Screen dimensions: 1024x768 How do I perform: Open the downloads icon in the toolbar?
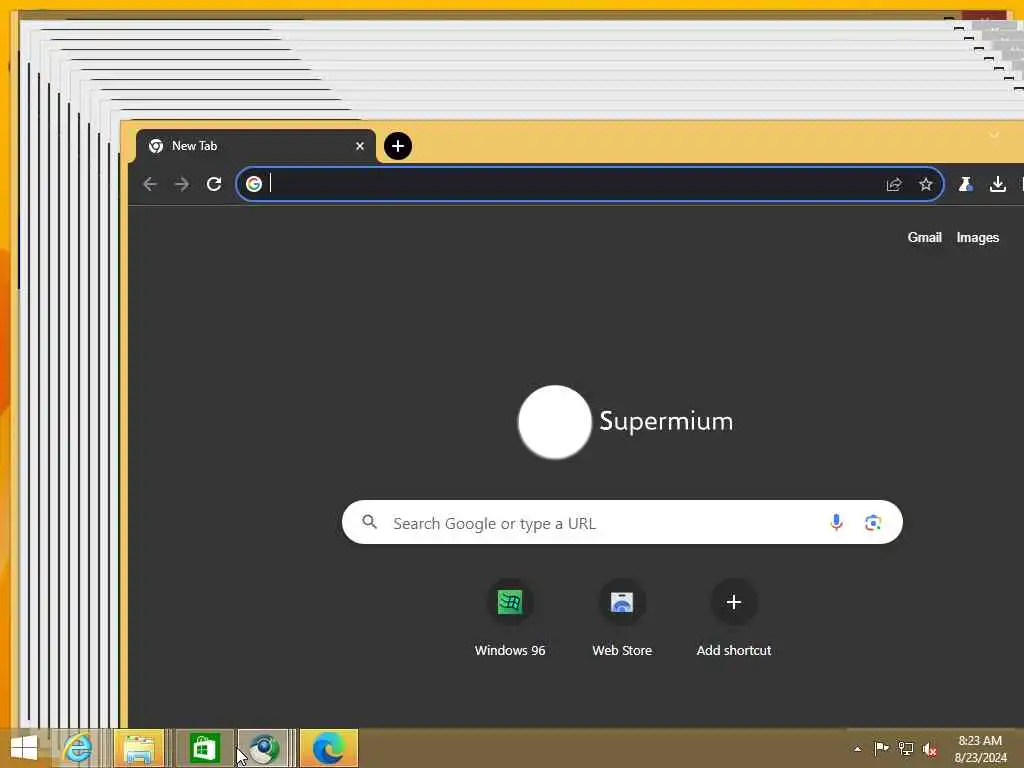click(x=997, y=184)
